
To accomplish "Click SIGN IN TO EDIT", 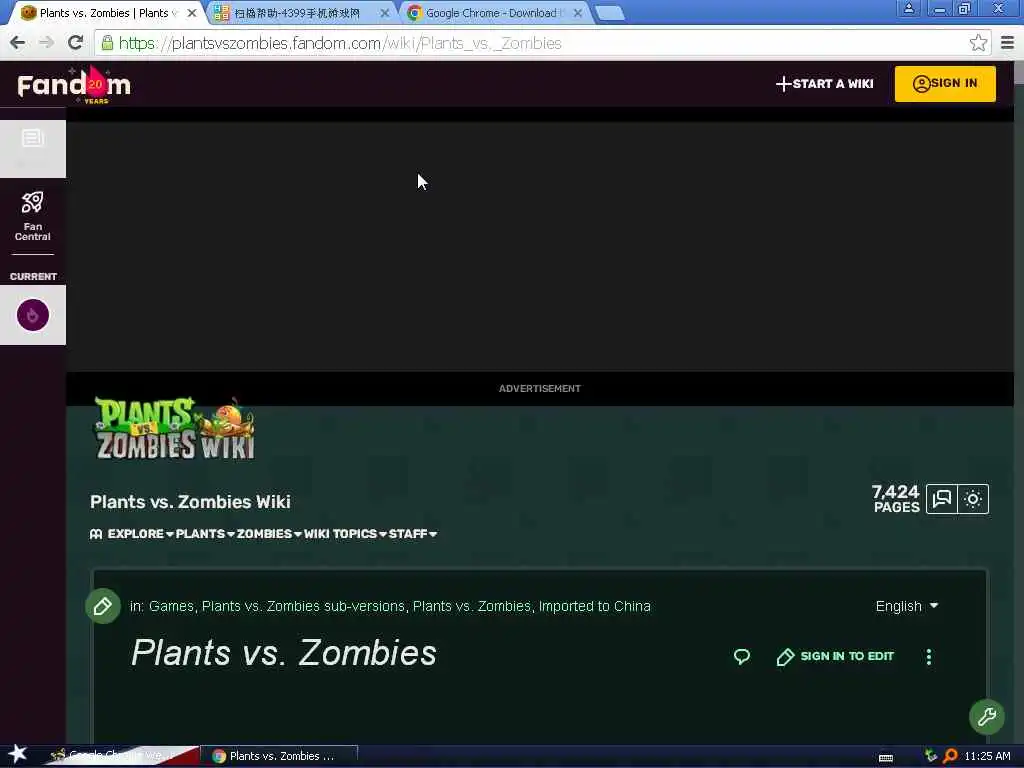I will click(x=835, y=656).
